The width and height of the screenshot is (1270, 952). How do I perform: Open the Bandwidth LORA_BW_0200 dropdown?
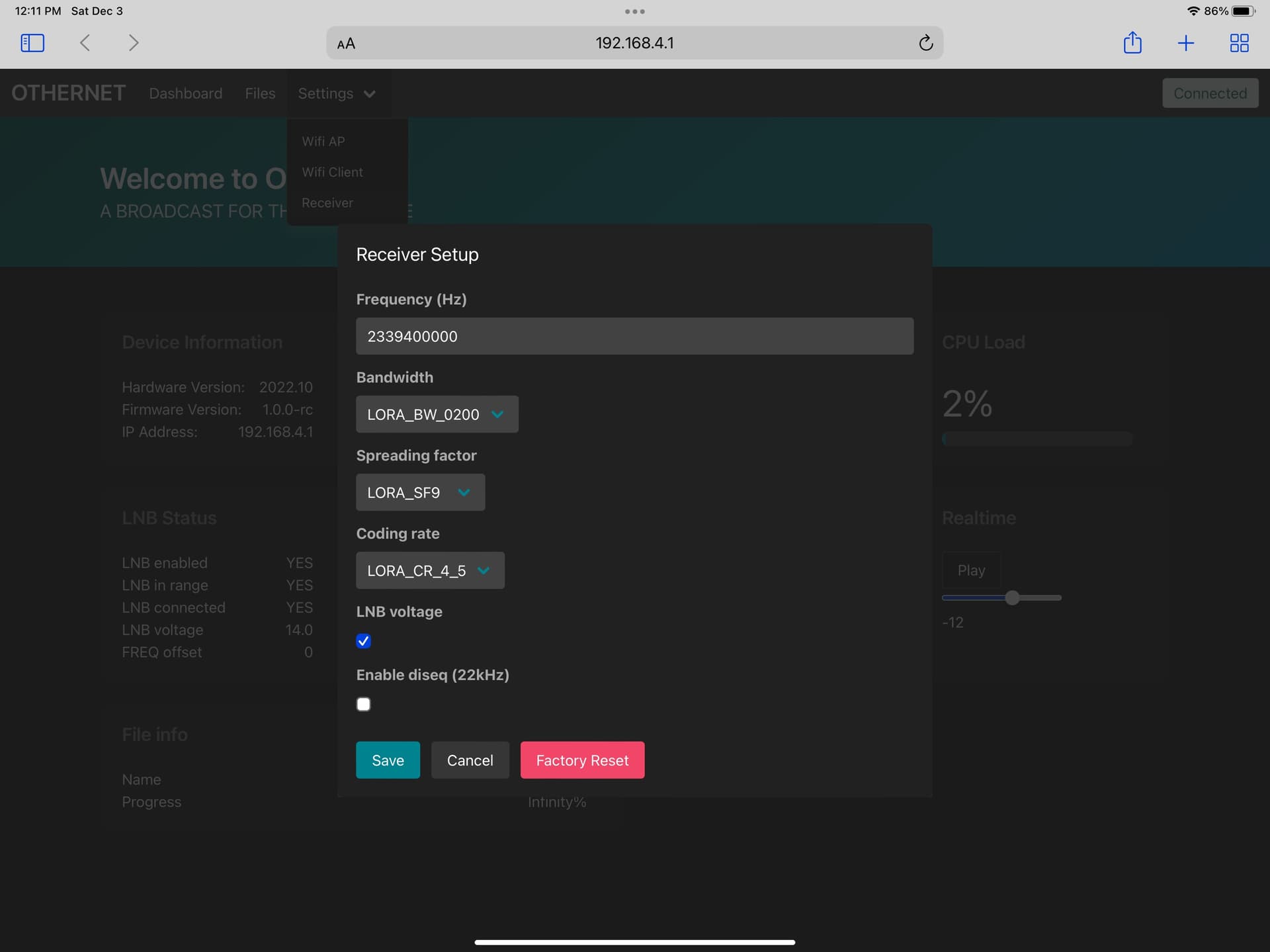pos(437,414)
